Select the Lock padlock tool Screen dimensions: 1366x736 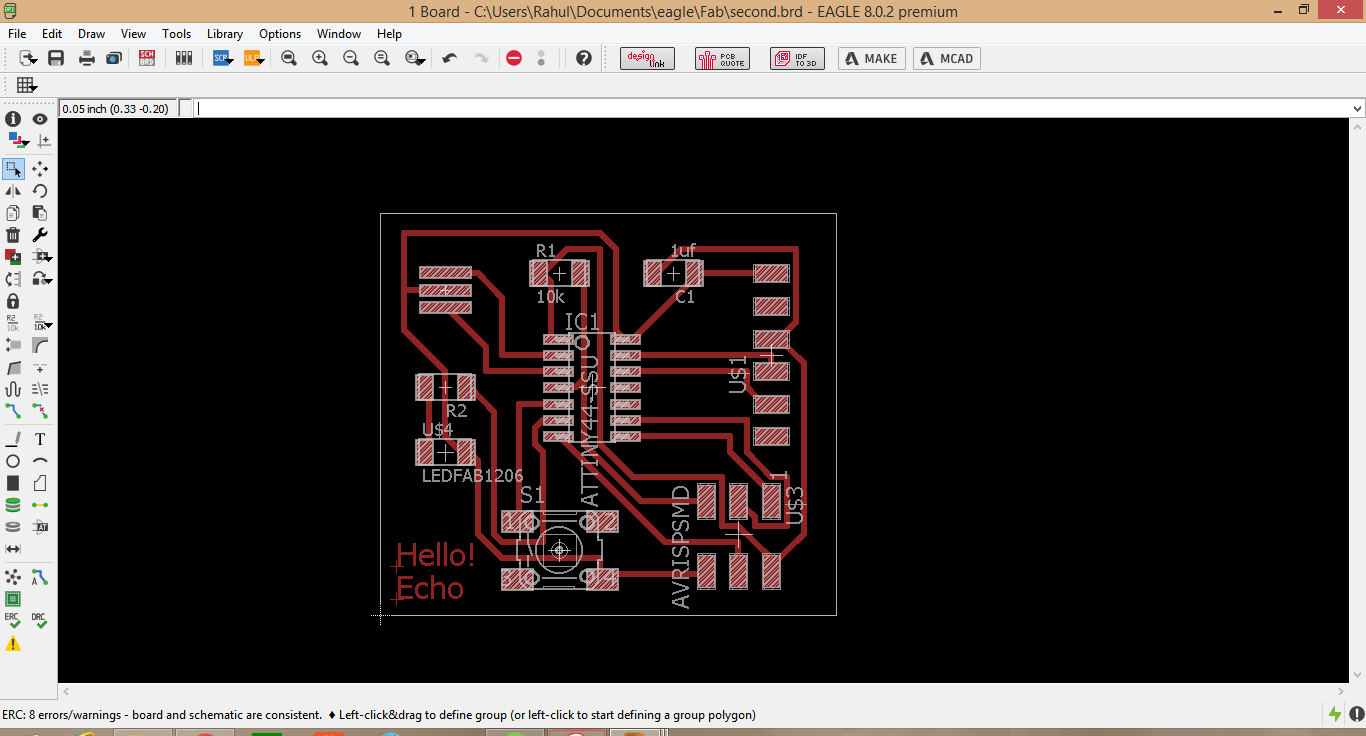click(13, 301)
